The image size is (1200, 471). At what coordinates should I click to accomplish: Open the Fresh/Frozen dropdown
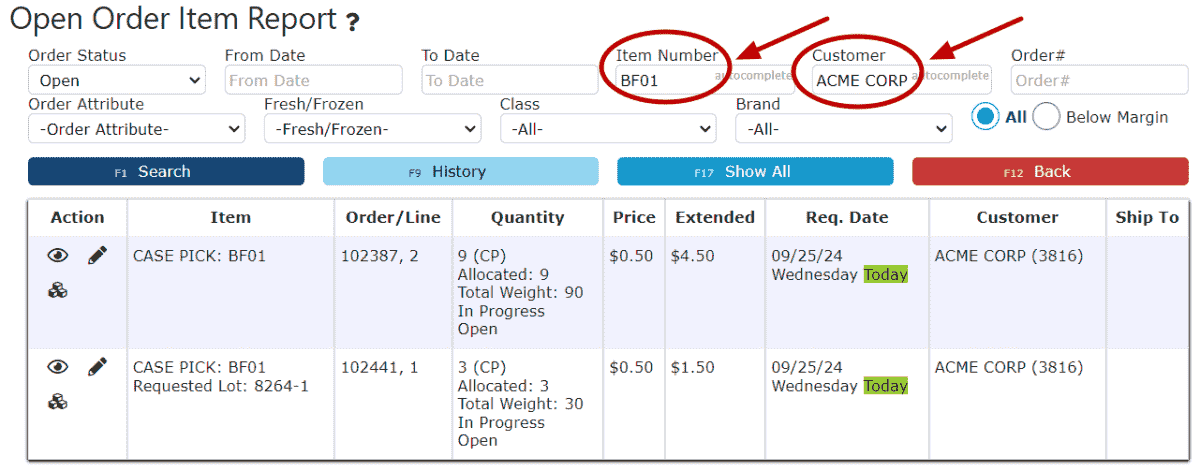tap(373, 129)
